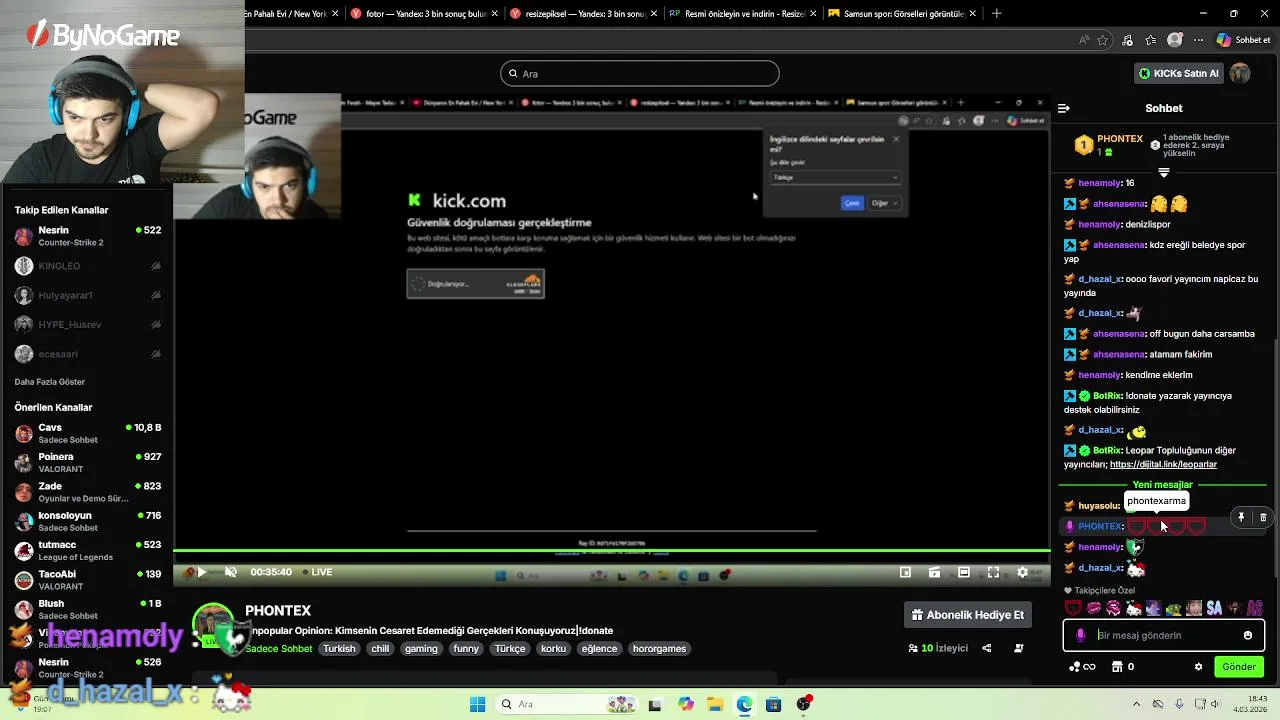
Task: Open a new browser tab
Action: (996, 14)
